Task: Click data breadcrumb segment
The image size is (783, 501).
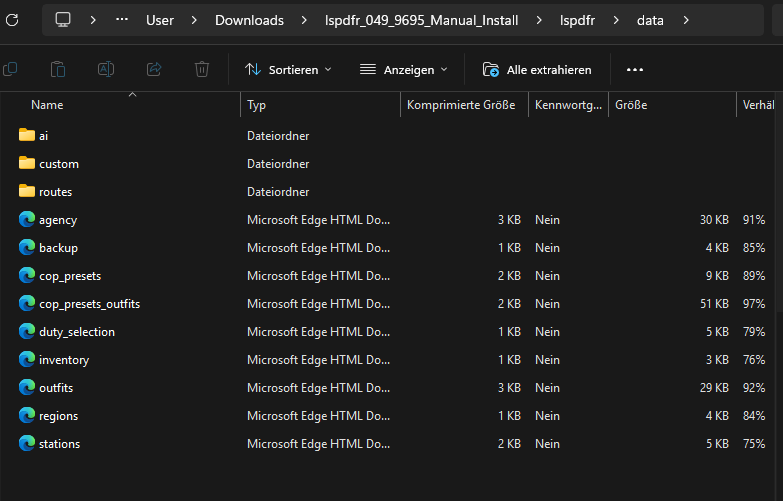Action: (650, 20)
